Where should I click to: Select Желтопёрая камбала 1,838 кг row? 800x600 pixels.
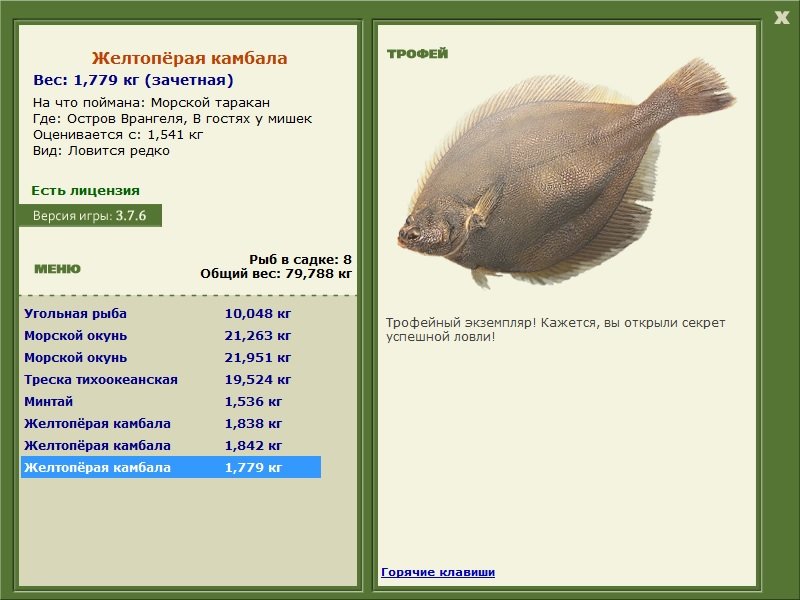click(x=171, y=423)
